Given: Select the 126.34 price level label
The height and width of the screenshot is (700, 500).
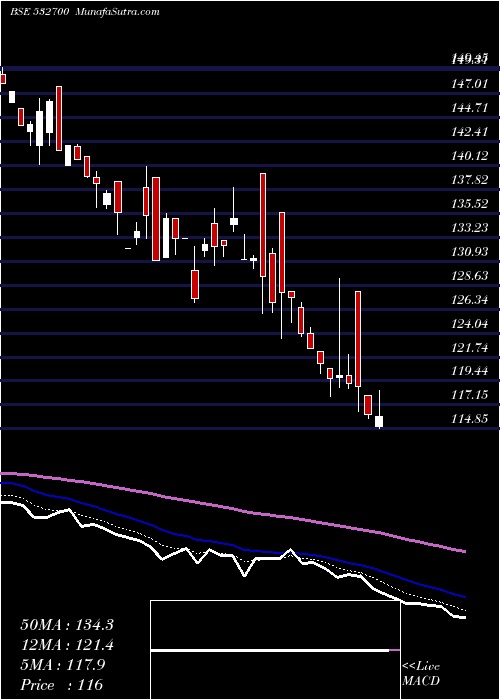Looking at the screenshot, I should pos(469,300).
